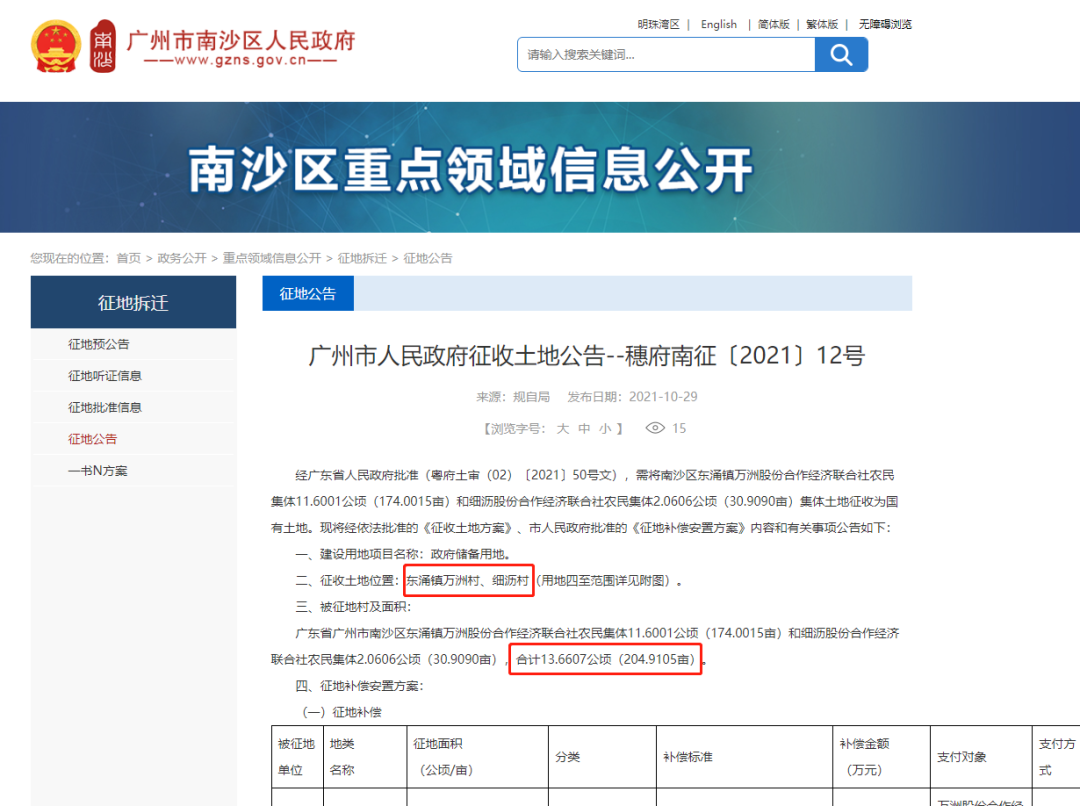Screen dimensions: 1080x806
Task: Click the 征地公告 blue tab
Action: point(308,293)
